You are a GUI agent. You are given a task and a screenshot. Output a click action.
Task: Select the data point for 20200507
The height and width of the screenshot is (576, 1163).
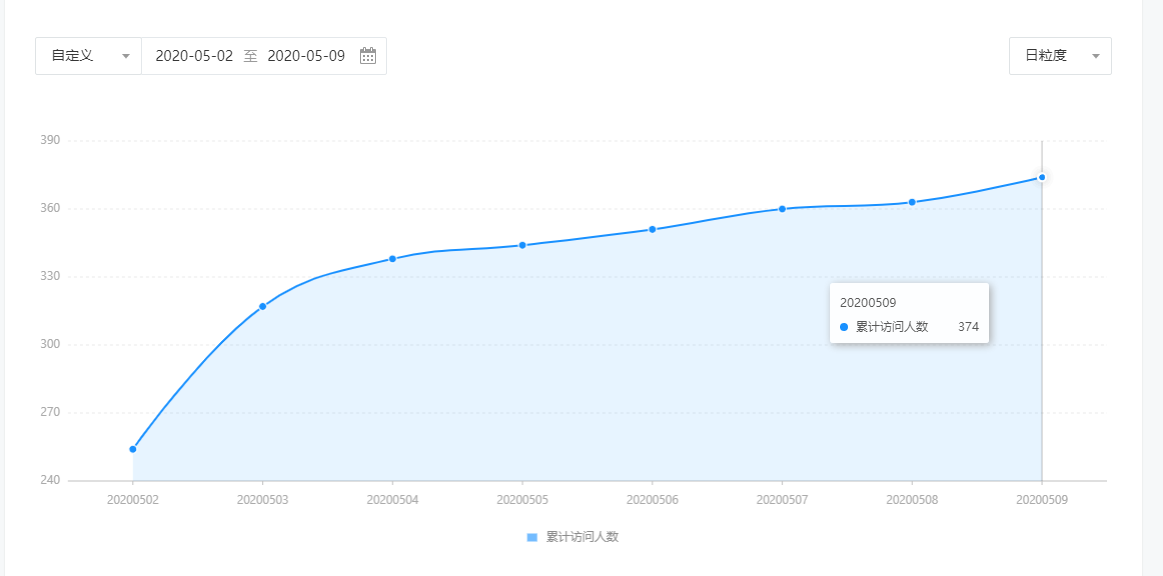point(782,209)
